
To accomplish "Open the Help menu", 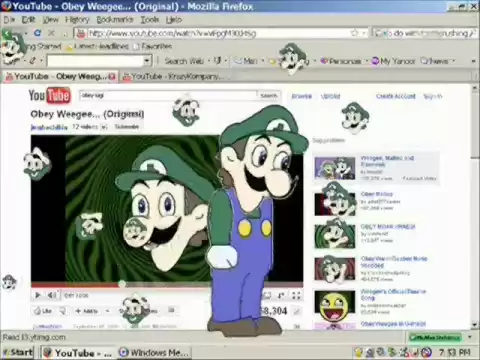I will click(174, 20).
